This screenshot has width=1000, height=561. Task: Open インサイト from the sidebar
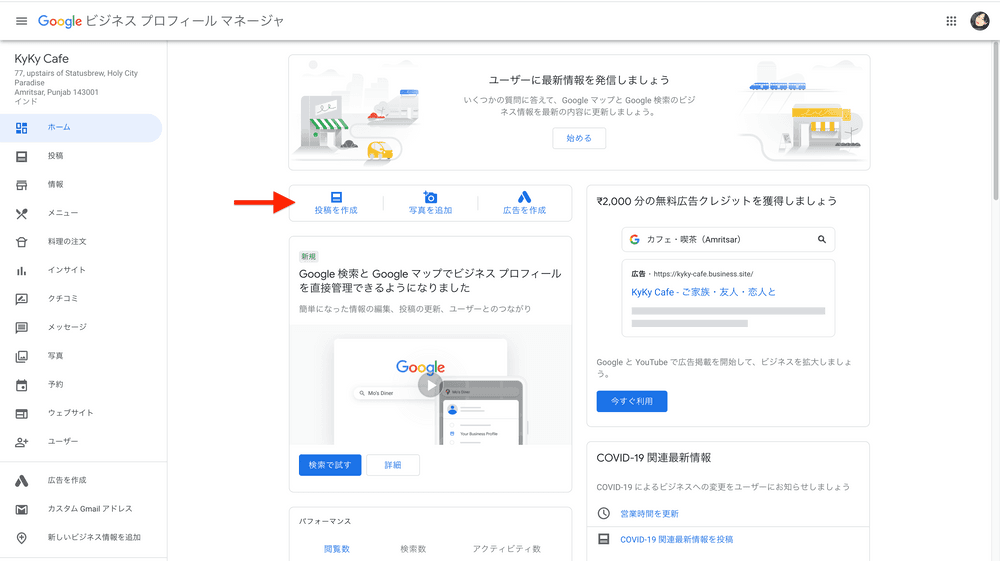(66, 270)
